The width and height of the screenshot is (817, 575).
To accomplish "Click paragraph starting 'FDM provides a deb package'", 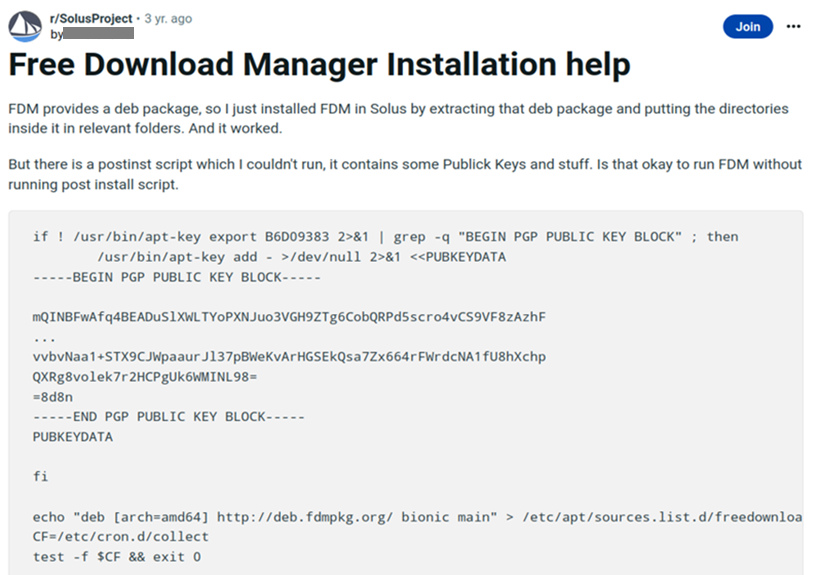I will click(399, 118).
